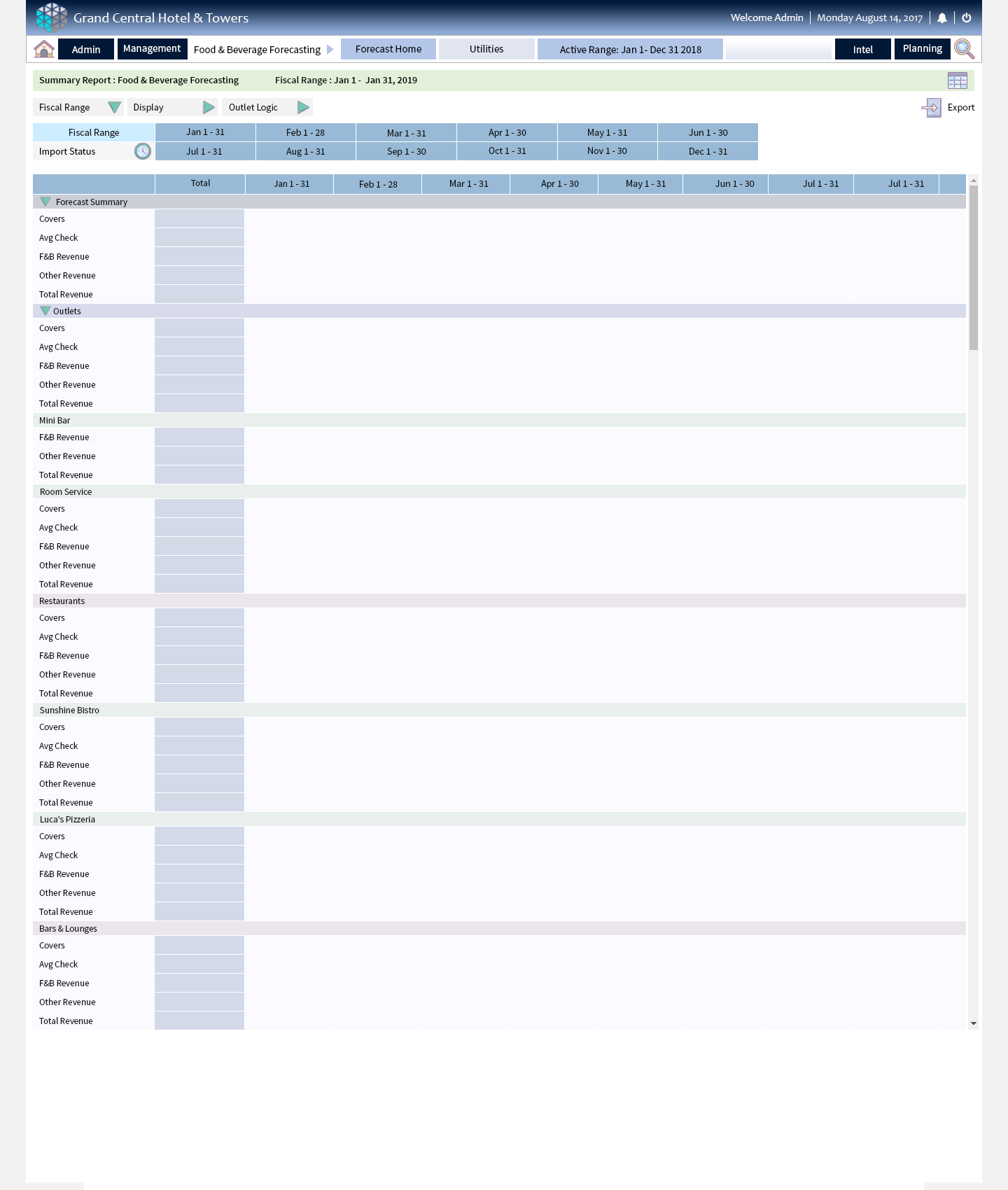Click the Import Status clock icon
Viewport: 1008px width, 1190px height.
coord(143,151)
